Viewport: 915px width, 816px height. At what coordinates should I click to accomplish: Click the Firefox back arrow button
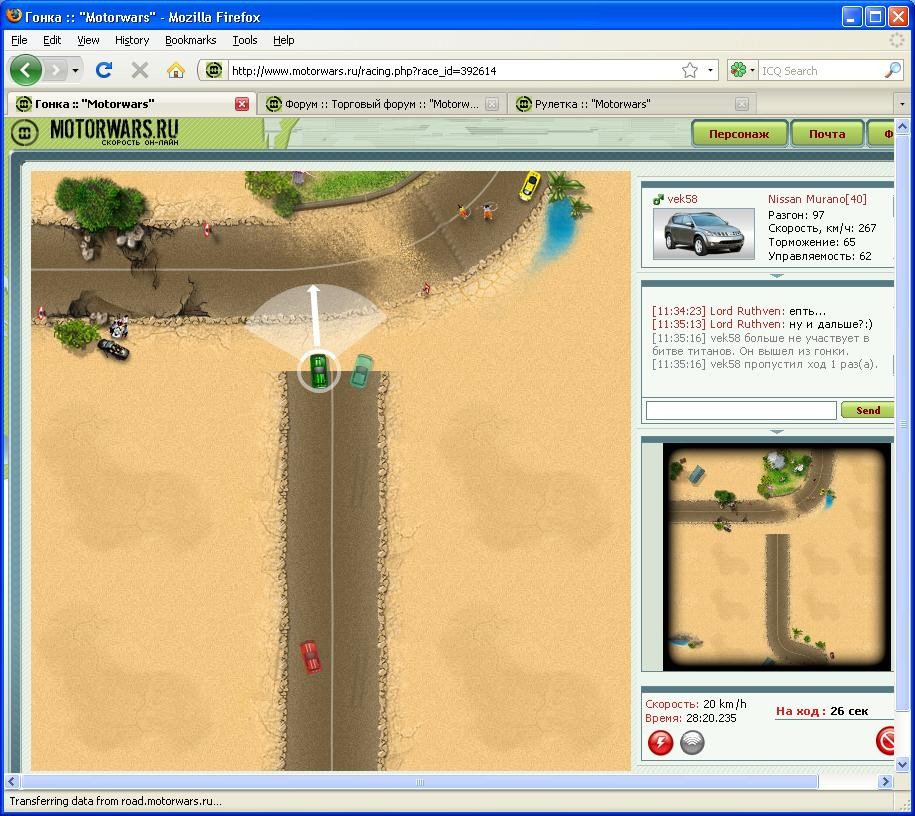click(26, 71)
